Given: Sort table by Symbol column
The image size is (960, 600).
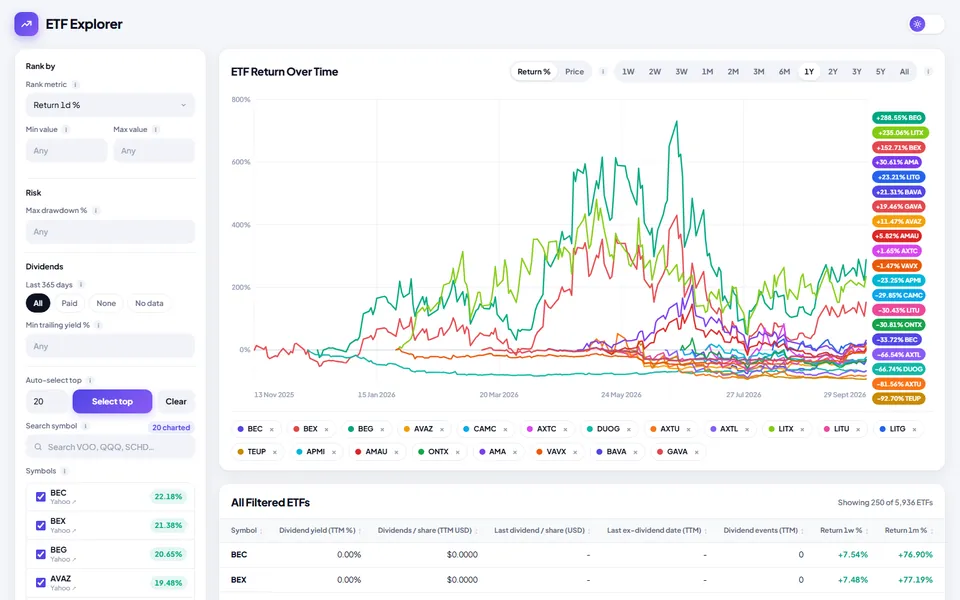Looking at the screenshot, I should pos(247,531).
